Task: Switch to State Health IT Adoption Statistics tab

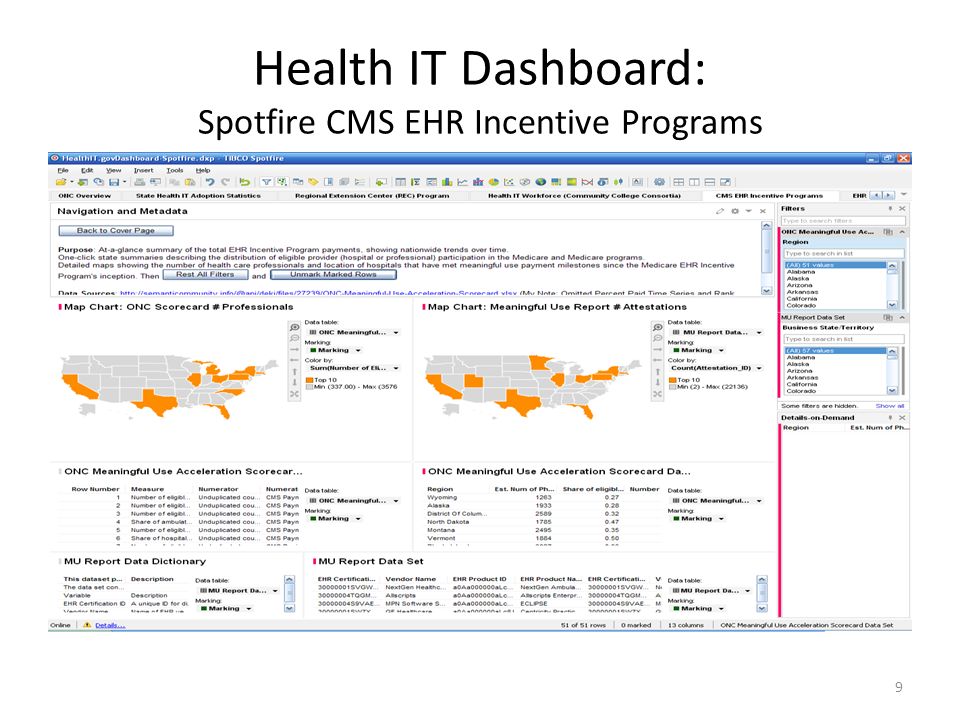Action: coord(198,196)
